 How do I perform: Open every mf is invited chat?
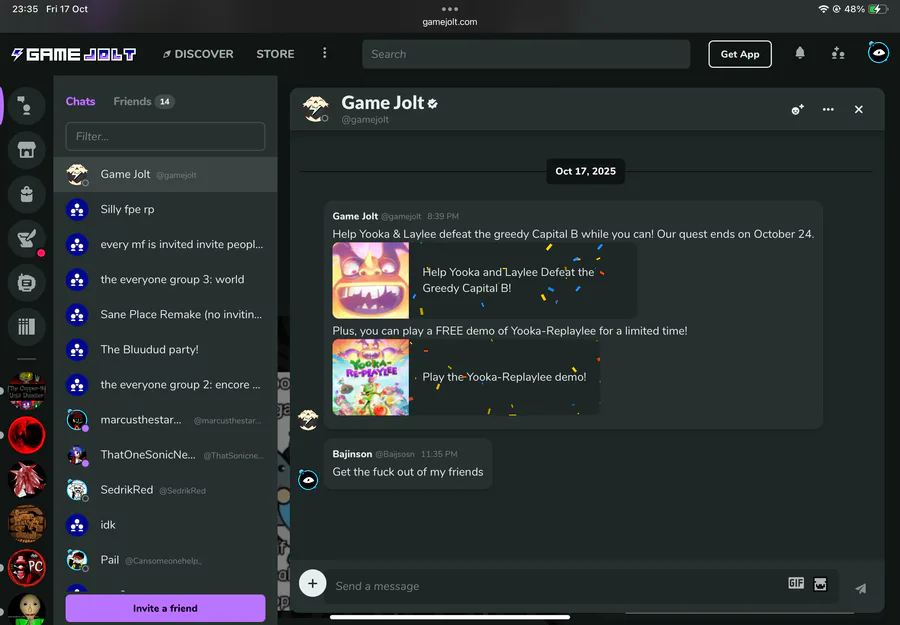click(x=165, y=244)
